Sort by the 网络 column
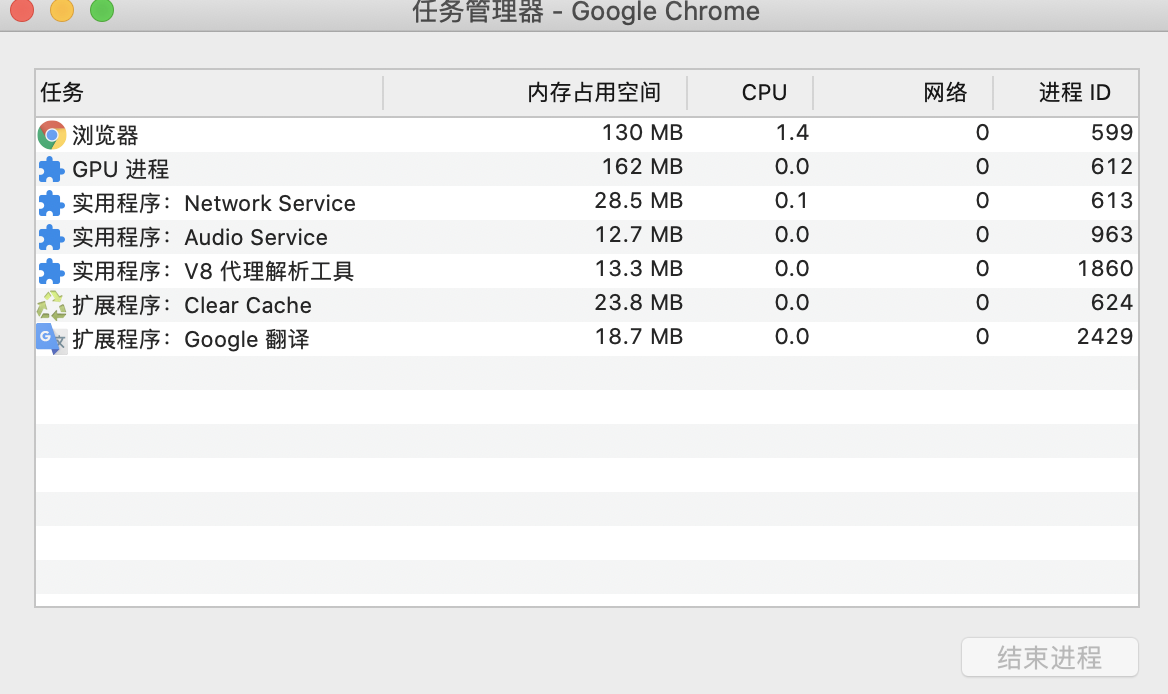The image size is (1168, 694). click(945, 92)
